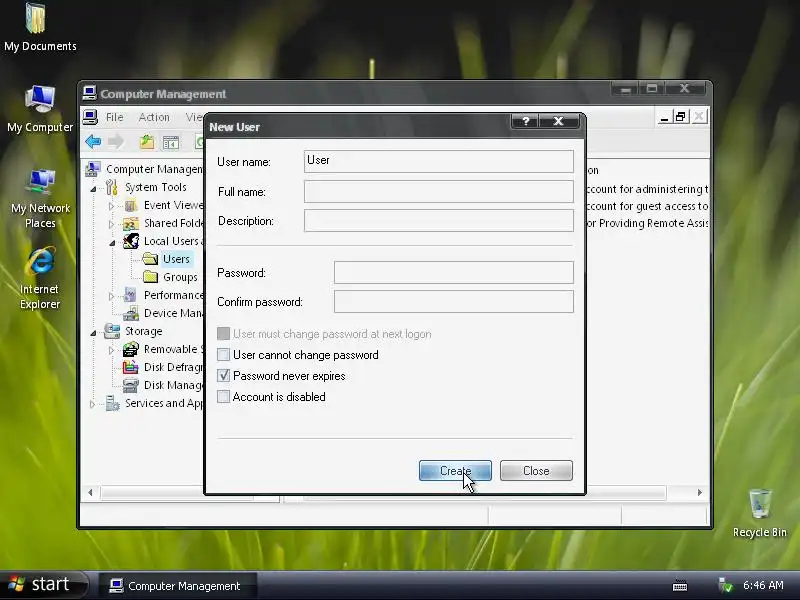800x600 pixels.
Task: Click Show/Hide Console Tree toolbar icon
Action: point(170,142)
